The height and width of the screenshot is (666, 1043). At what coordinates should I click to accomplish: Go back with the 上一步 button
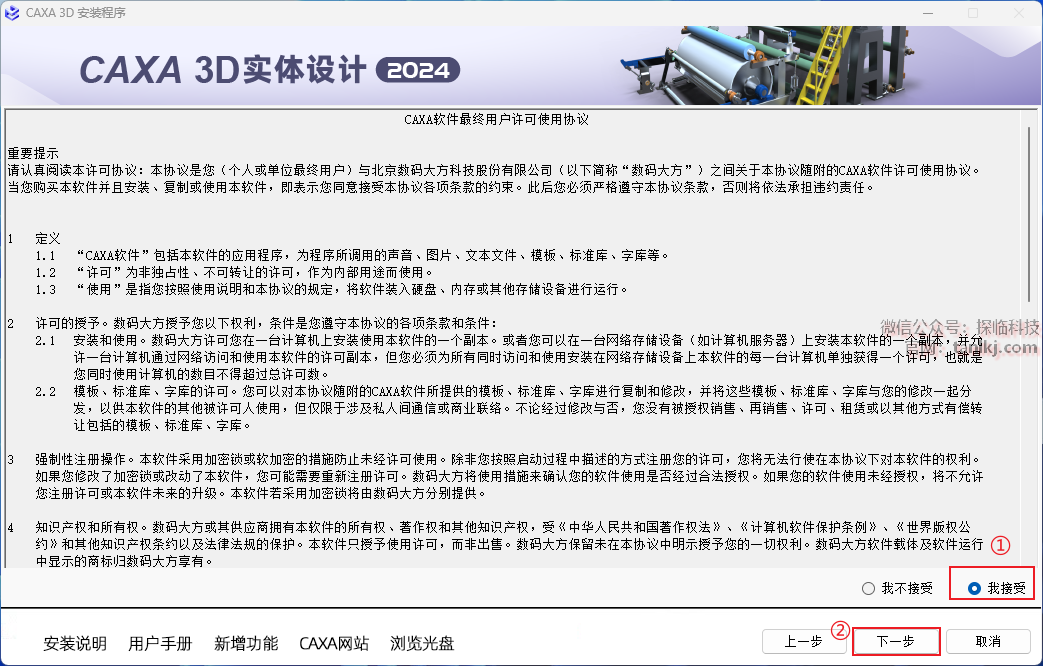point(802,641)
